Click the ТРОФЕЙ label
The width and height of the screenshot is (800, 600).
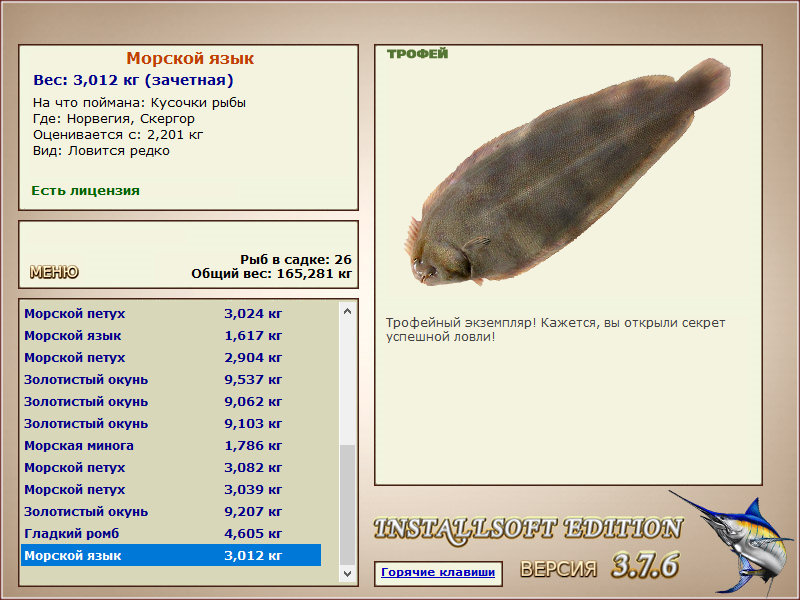[x=417, y=54]
